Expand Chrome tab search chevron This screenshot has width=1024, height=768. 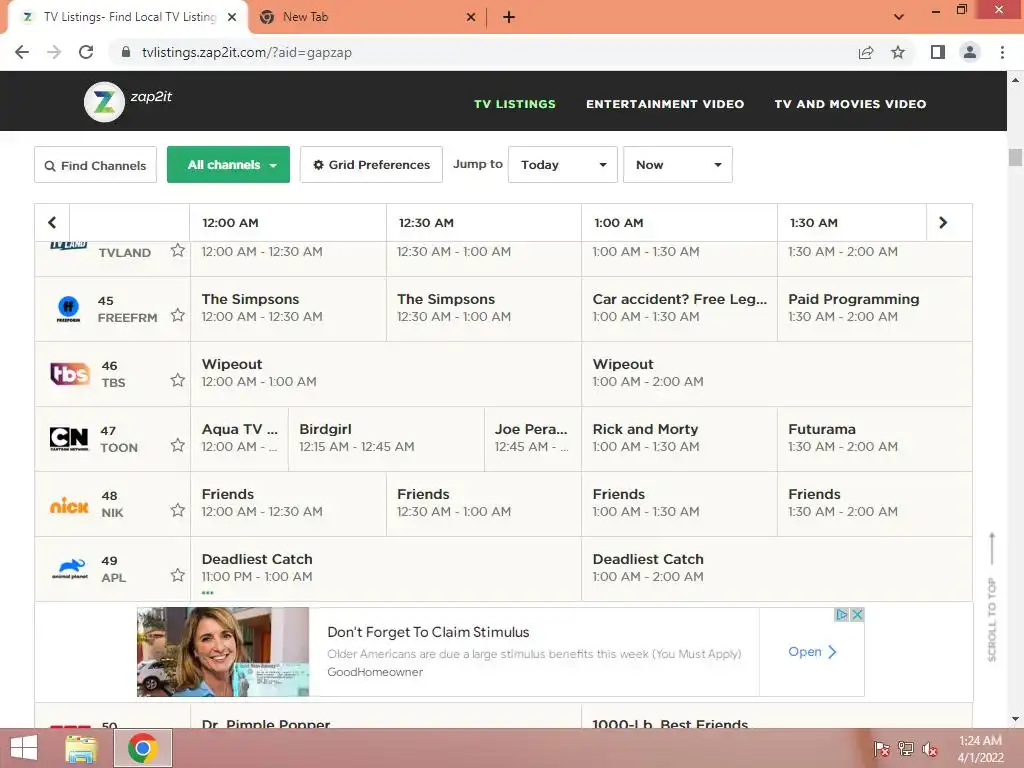pos(899,17)
